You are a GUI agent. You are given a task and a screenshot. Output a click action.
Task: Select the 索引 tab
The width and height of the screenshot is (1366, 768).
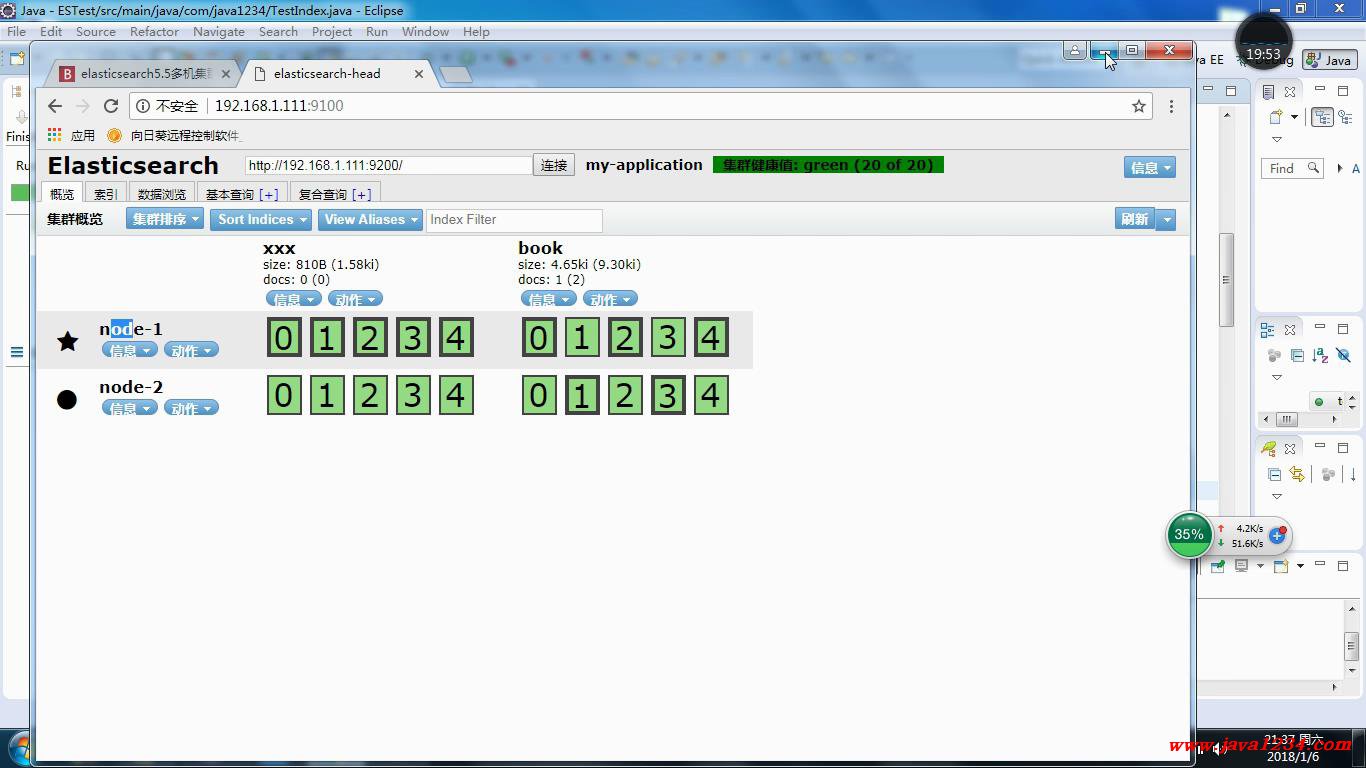point(106,194)
